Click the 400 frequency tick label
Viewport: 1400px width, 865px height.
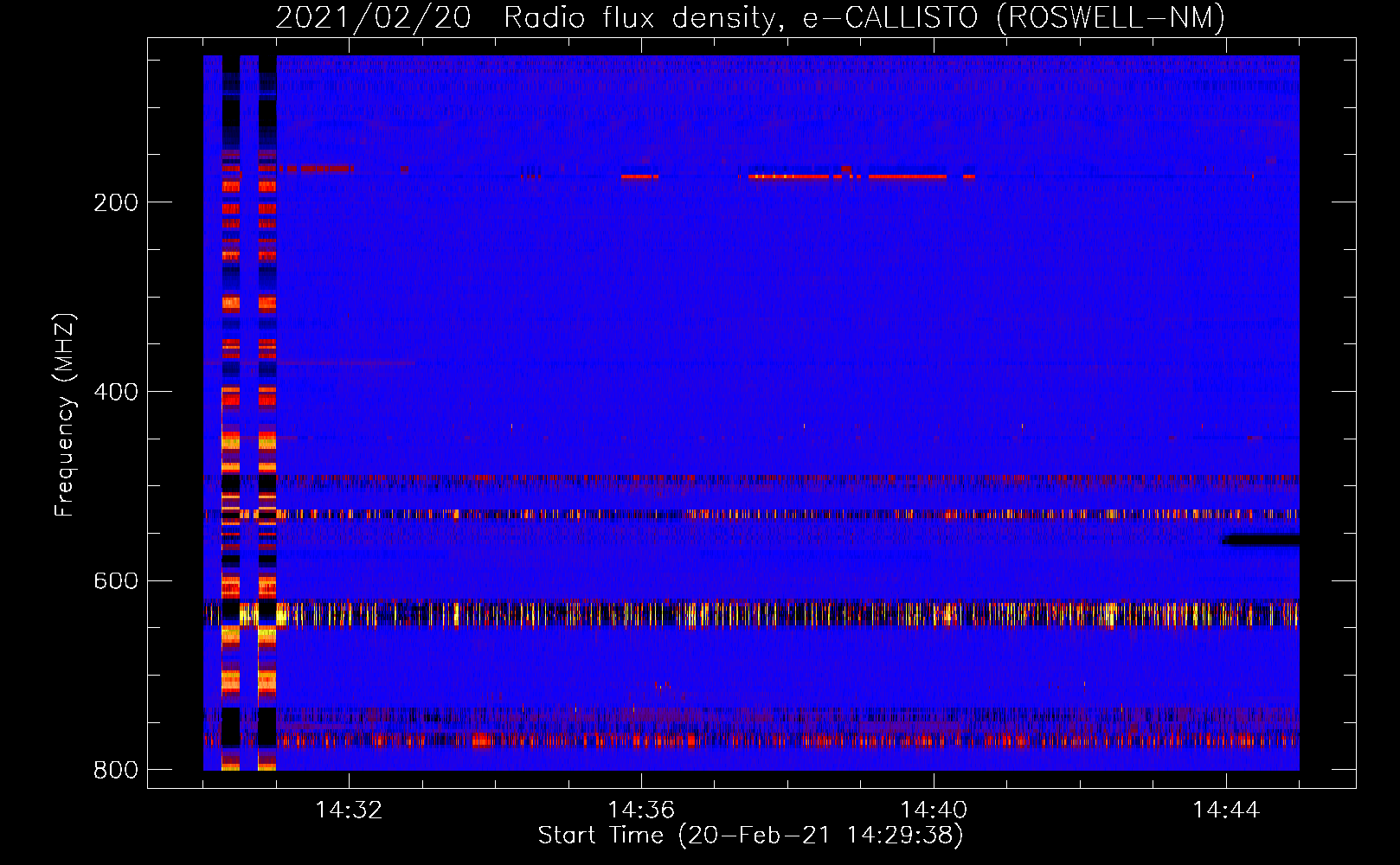[x=116, y=392]
